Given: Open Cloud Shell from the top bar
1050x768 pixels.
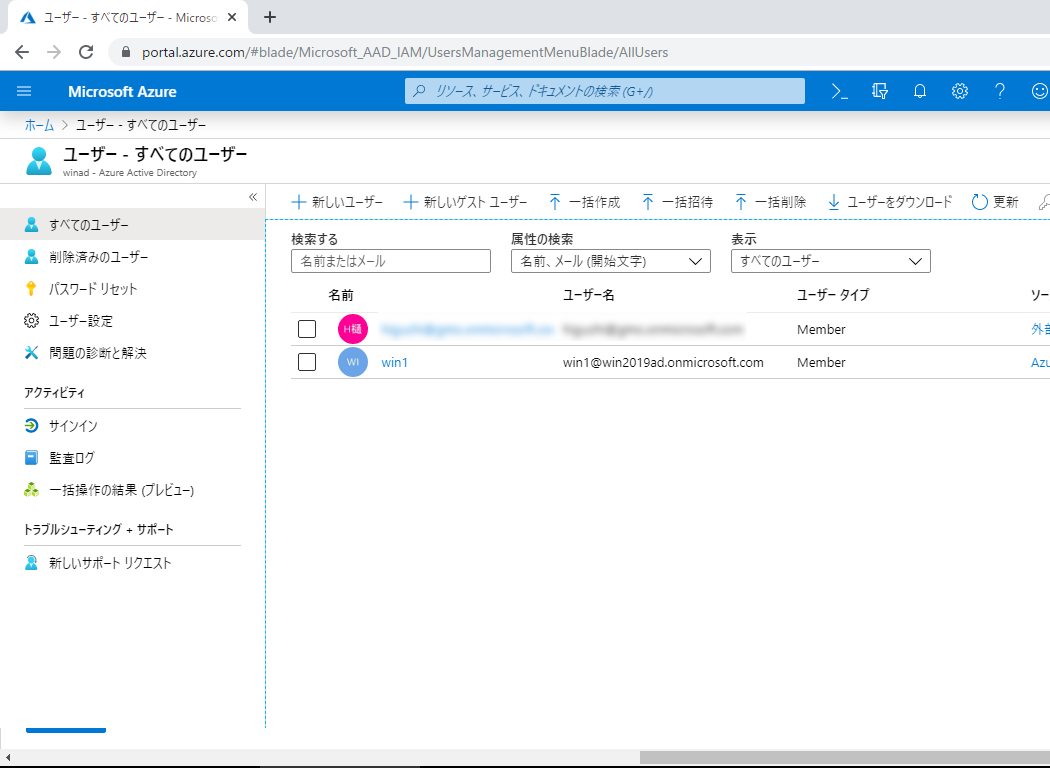Looking at the screenshot, I should 840,91.
